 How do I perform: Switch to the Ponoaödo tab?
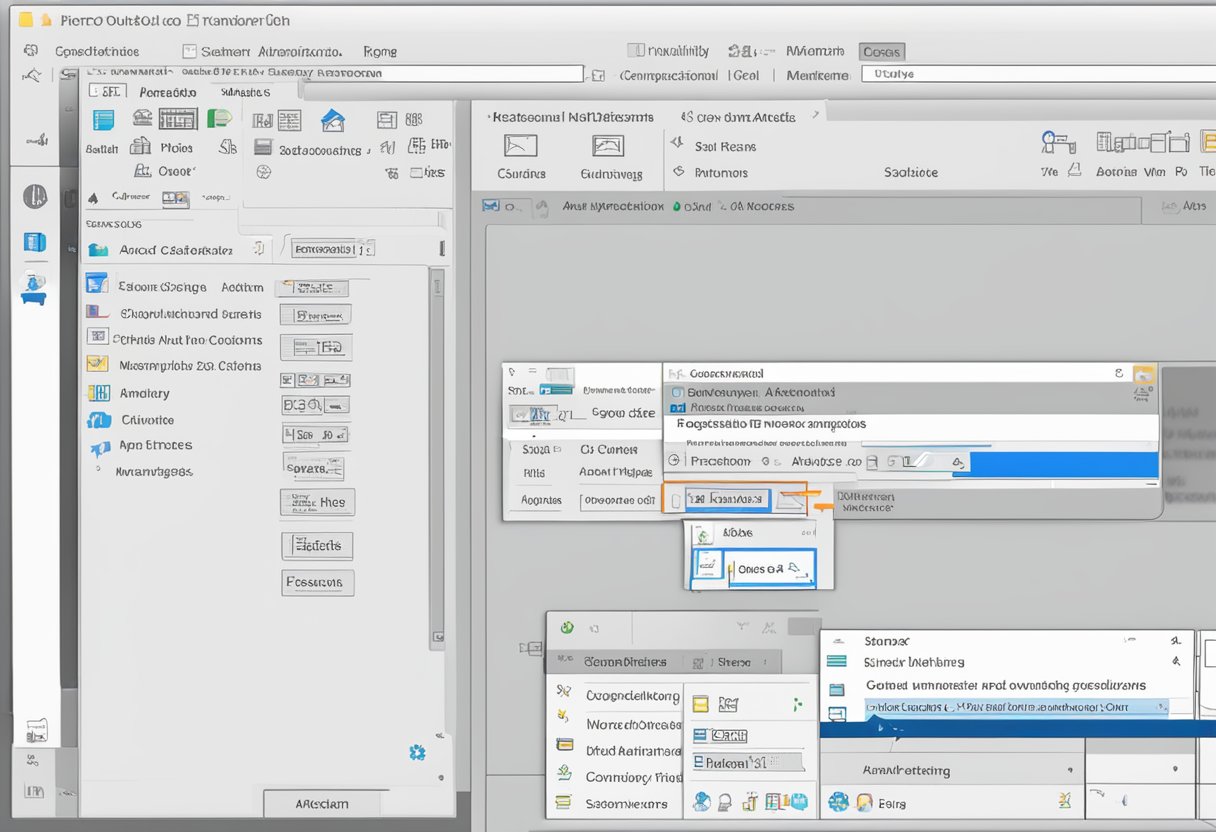pos(168,92)
